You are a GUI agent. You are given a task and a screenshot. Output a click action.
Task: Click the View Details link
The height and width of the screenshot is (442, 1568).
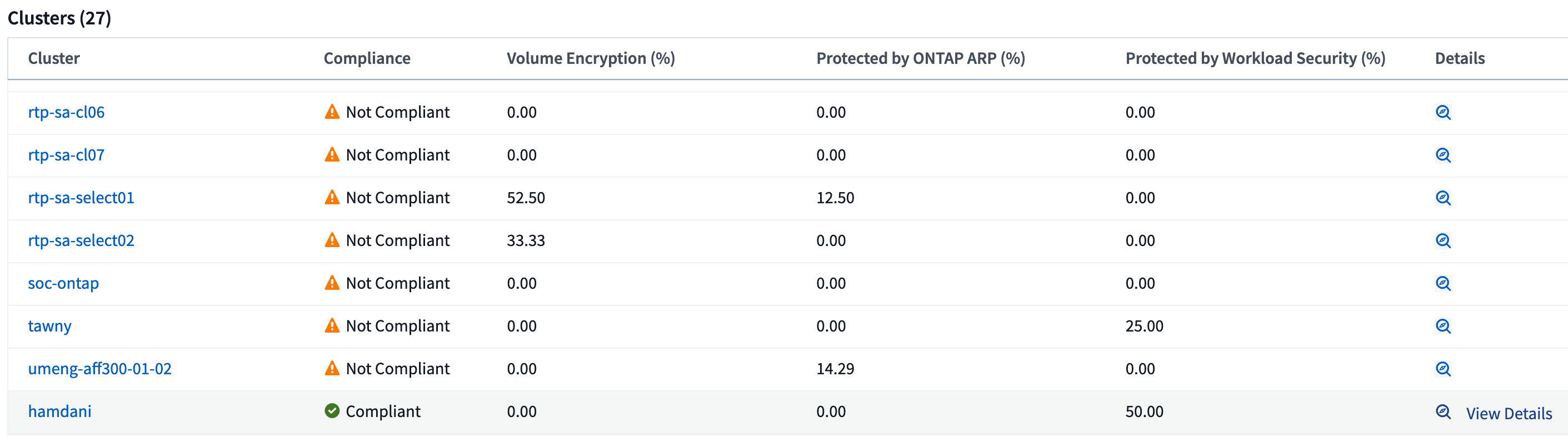(1509, 414)
